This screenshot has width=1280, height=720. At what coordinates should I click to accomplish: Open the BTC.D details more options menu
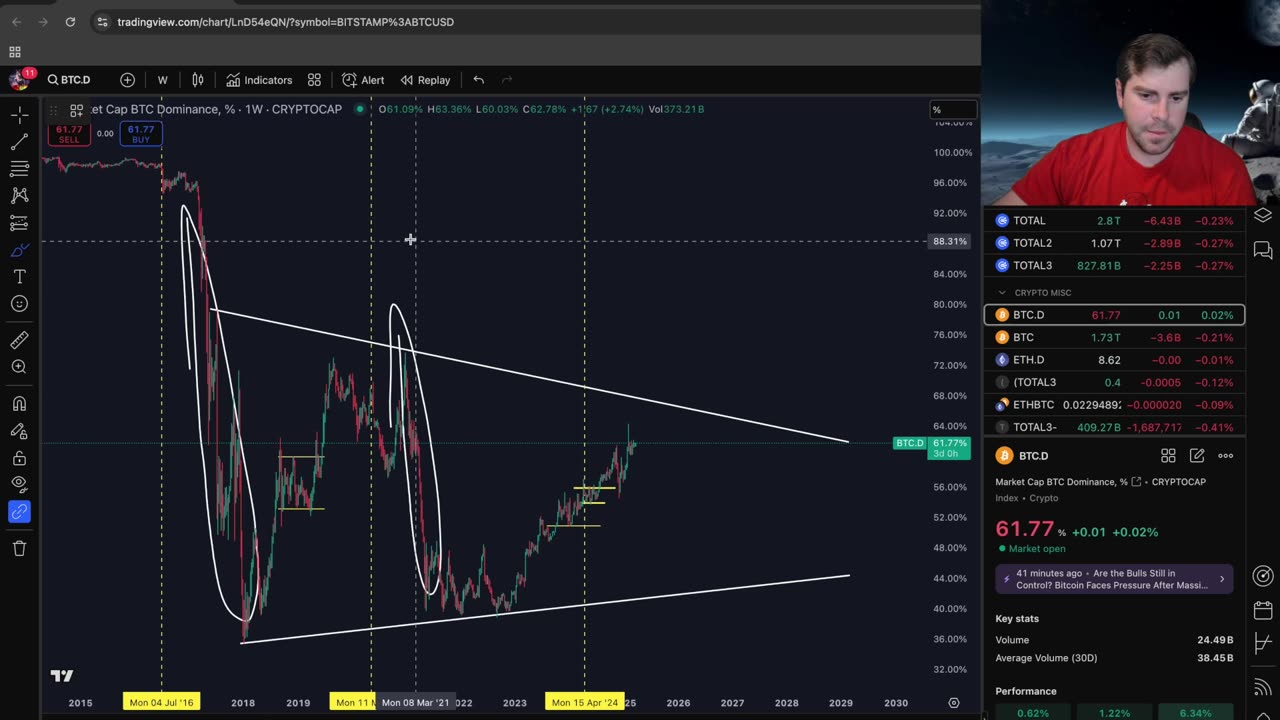pyautogui.click(x=1226, y=456)
